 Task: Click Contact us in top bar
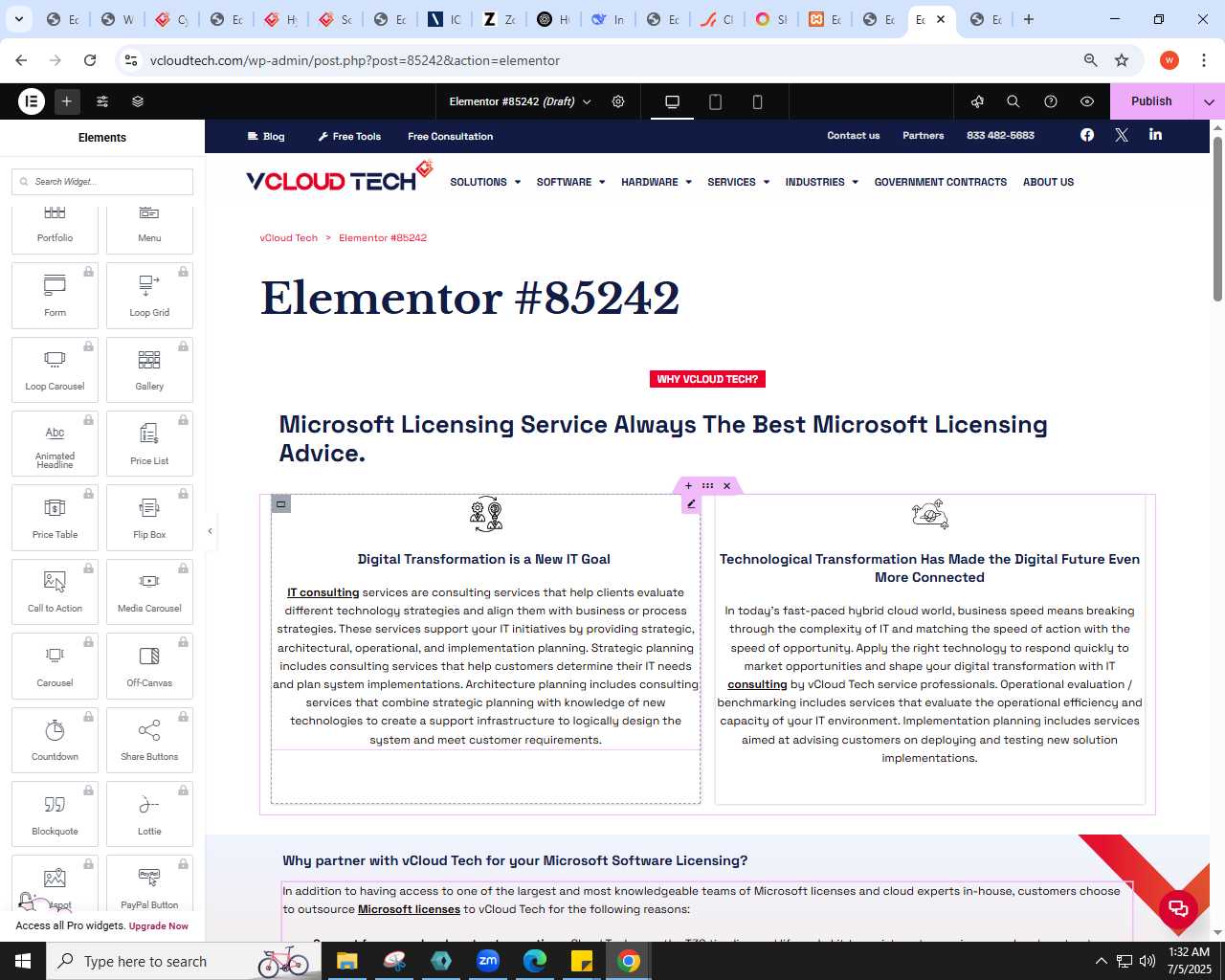853,136
